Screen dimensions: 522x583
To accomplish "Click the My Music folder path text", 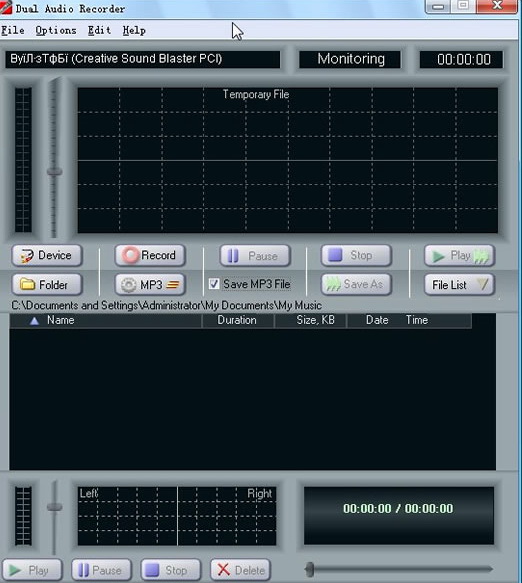I will pos(167,306).
